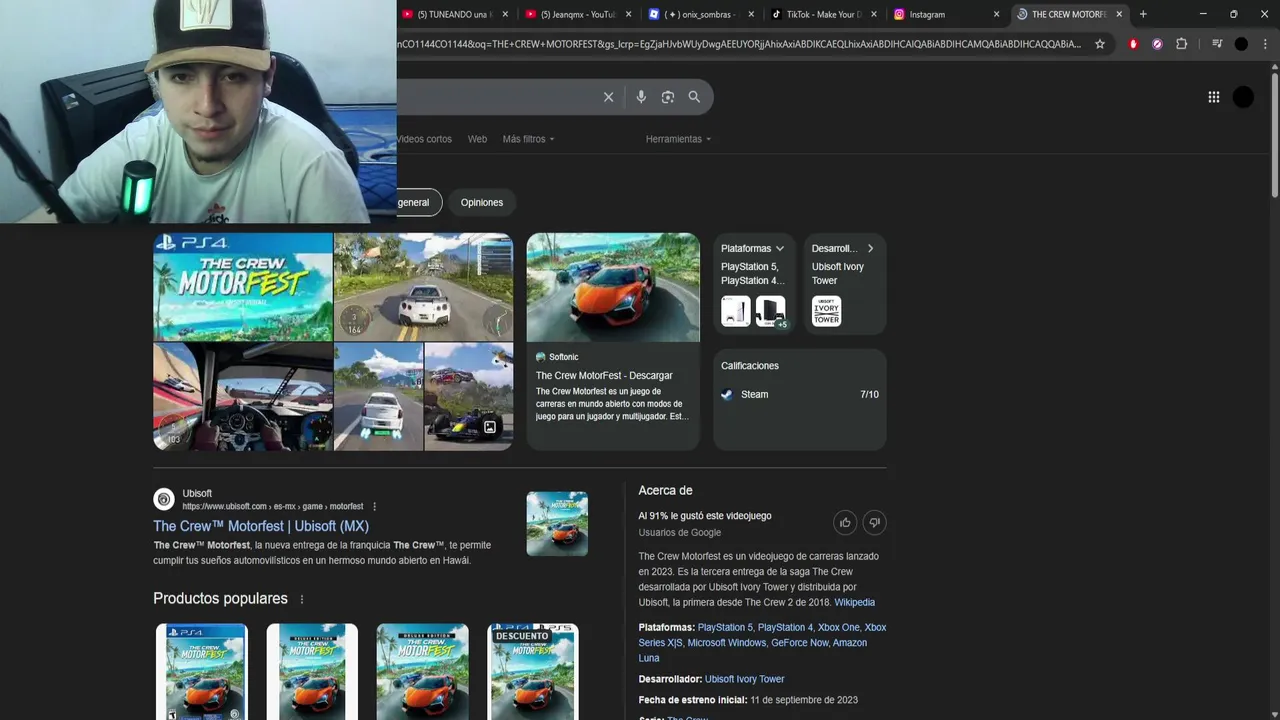Select the Videos cortos filter
The image size is (1280, 720).
pyautogui.click(x=424, y=139)
